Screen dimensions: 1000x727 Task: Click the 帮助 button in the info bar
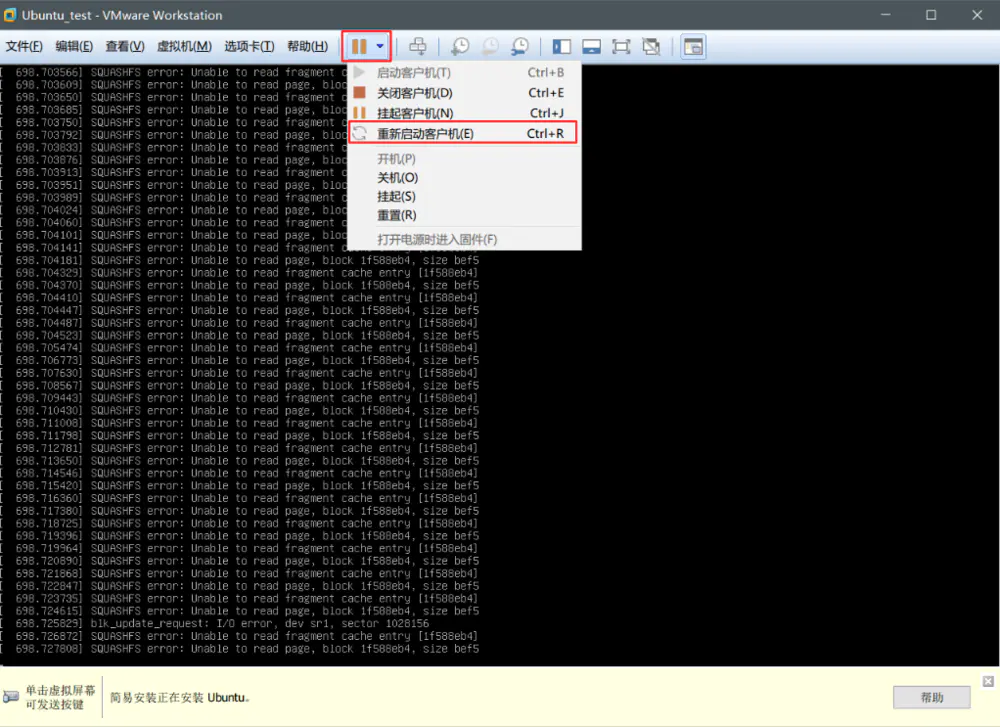click(x=932, y=697)
